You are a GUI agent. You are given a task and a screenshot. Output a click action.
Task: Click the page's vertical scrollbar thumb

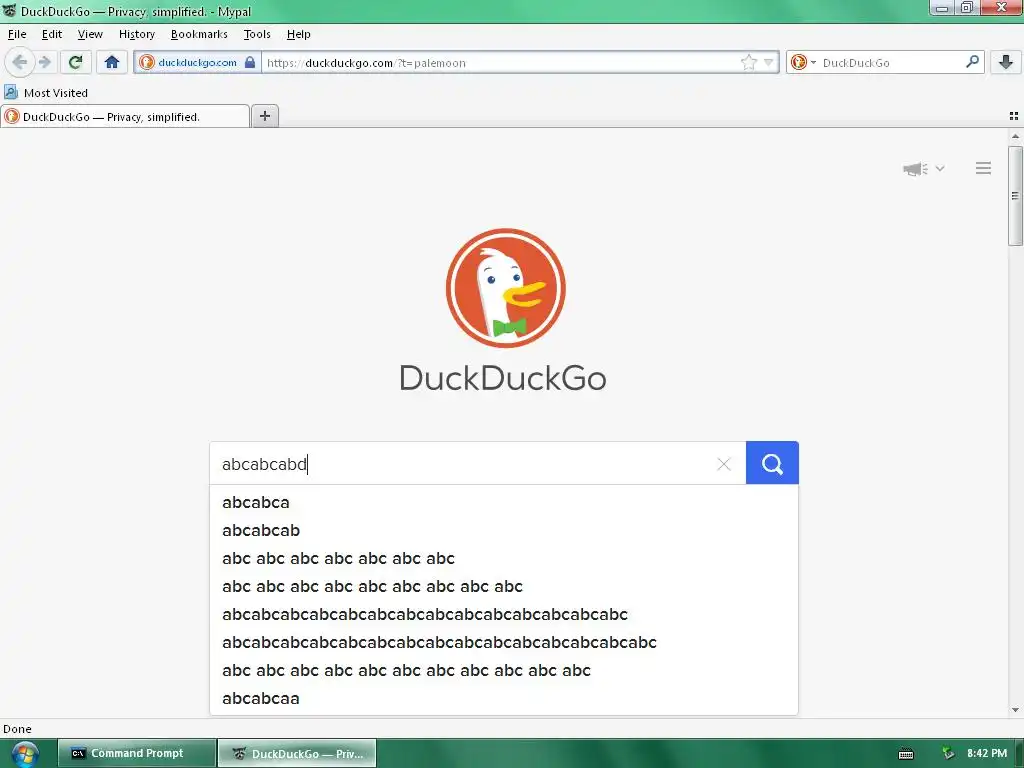(x=1015, y=196)
